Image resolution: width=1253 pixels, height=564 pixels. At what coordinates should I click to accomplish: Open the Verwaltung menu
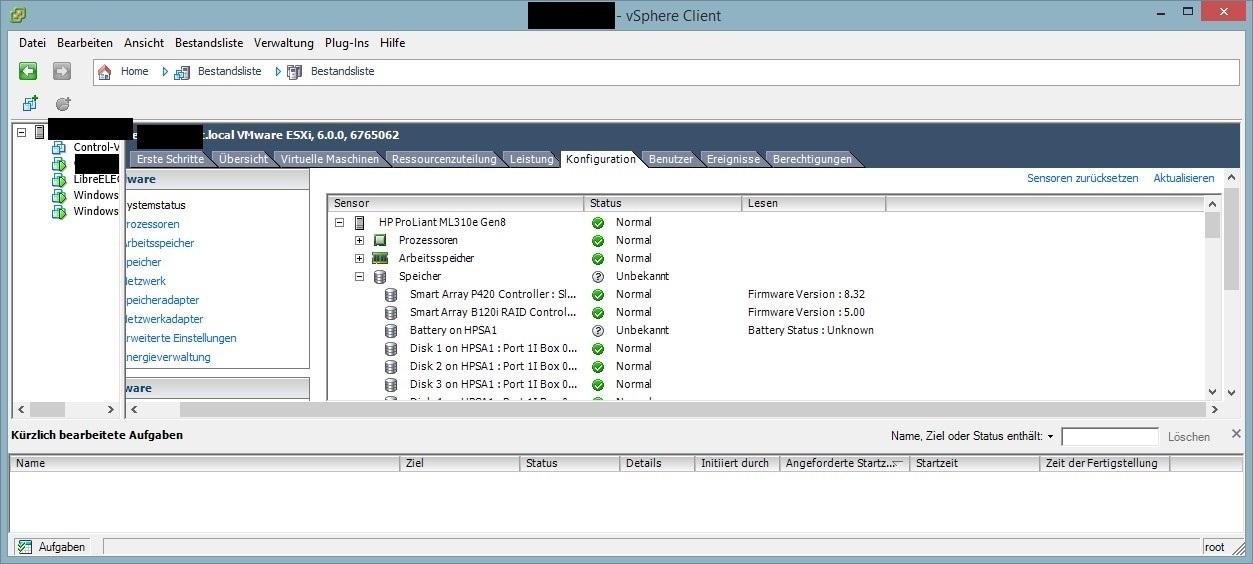[x=283, y=43]
